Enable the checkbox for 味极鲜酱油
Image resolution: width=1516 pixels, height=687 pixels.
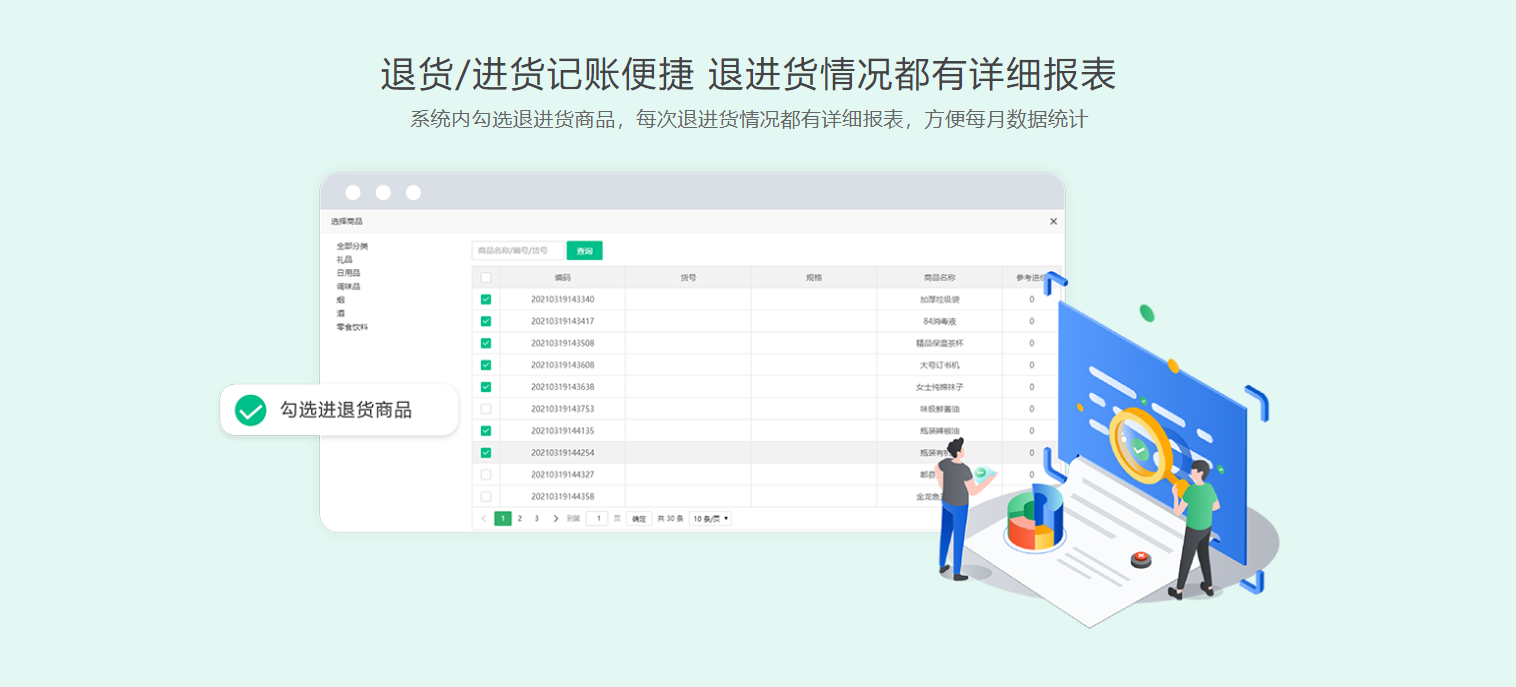pyautogui.click(x=486, y=409)
